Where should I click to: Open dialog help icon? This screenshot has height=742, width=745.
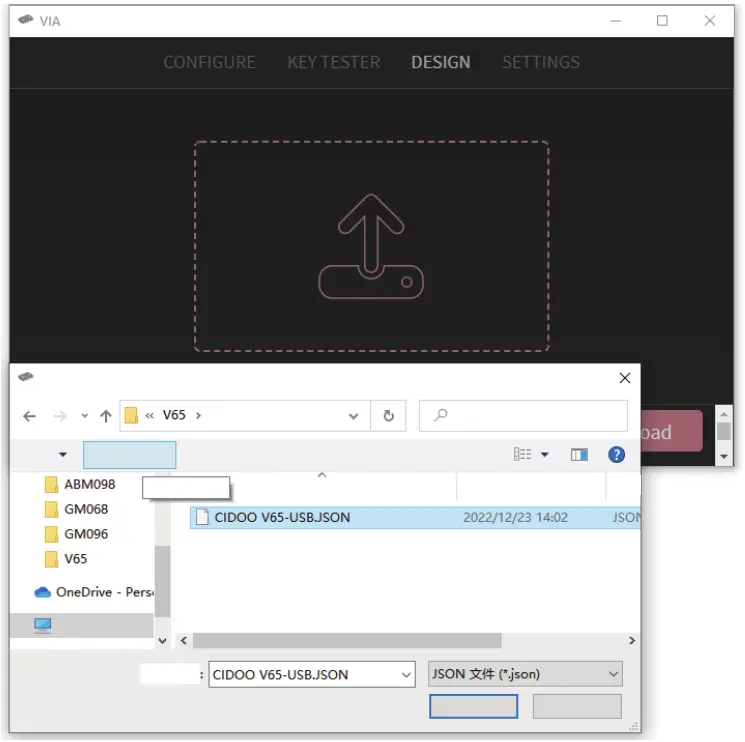[x=616, y=455]
